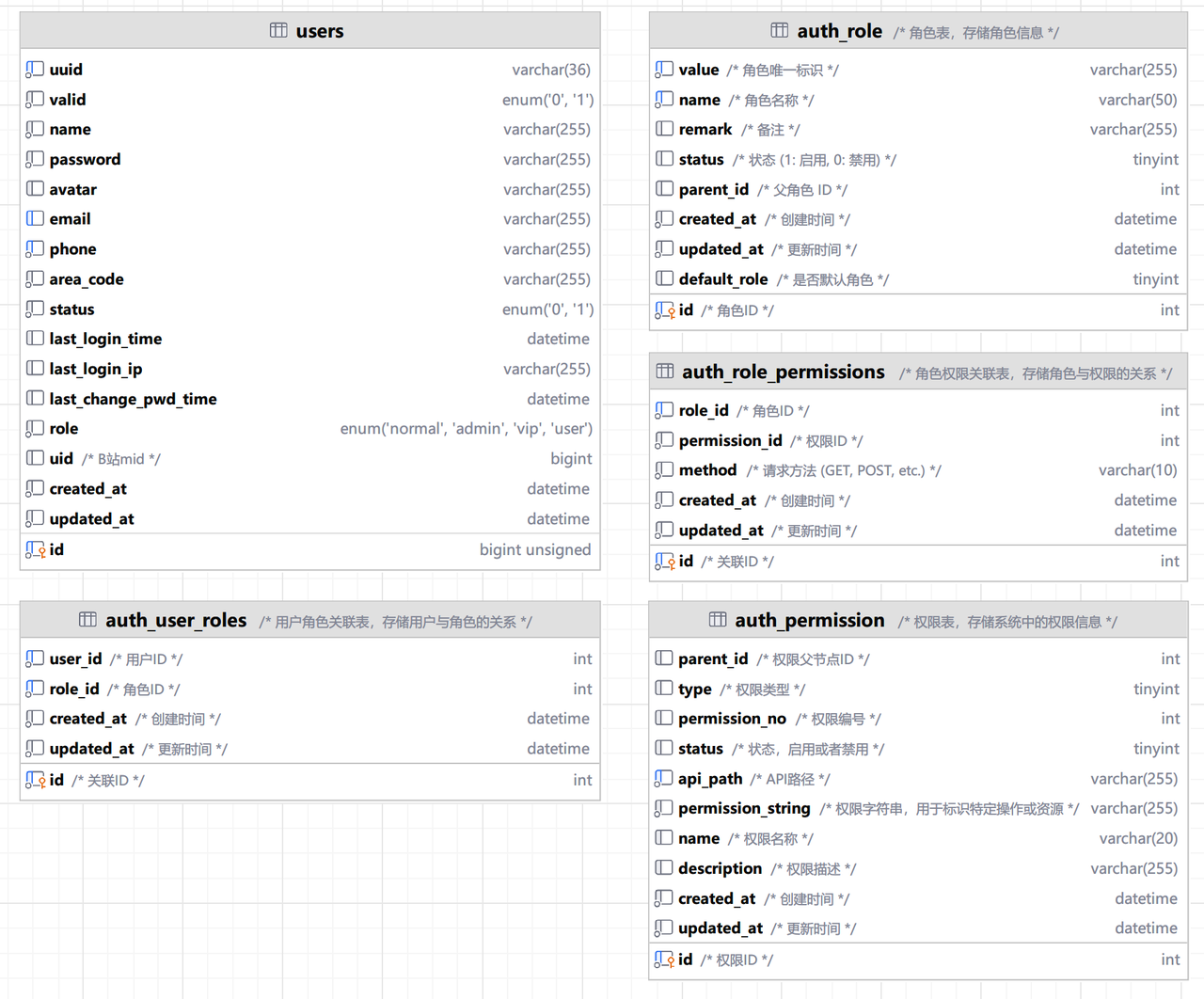The height and width of the screenshot is (999, 1204).
Task: Select the permission_id column row
Action: [730, 440]
